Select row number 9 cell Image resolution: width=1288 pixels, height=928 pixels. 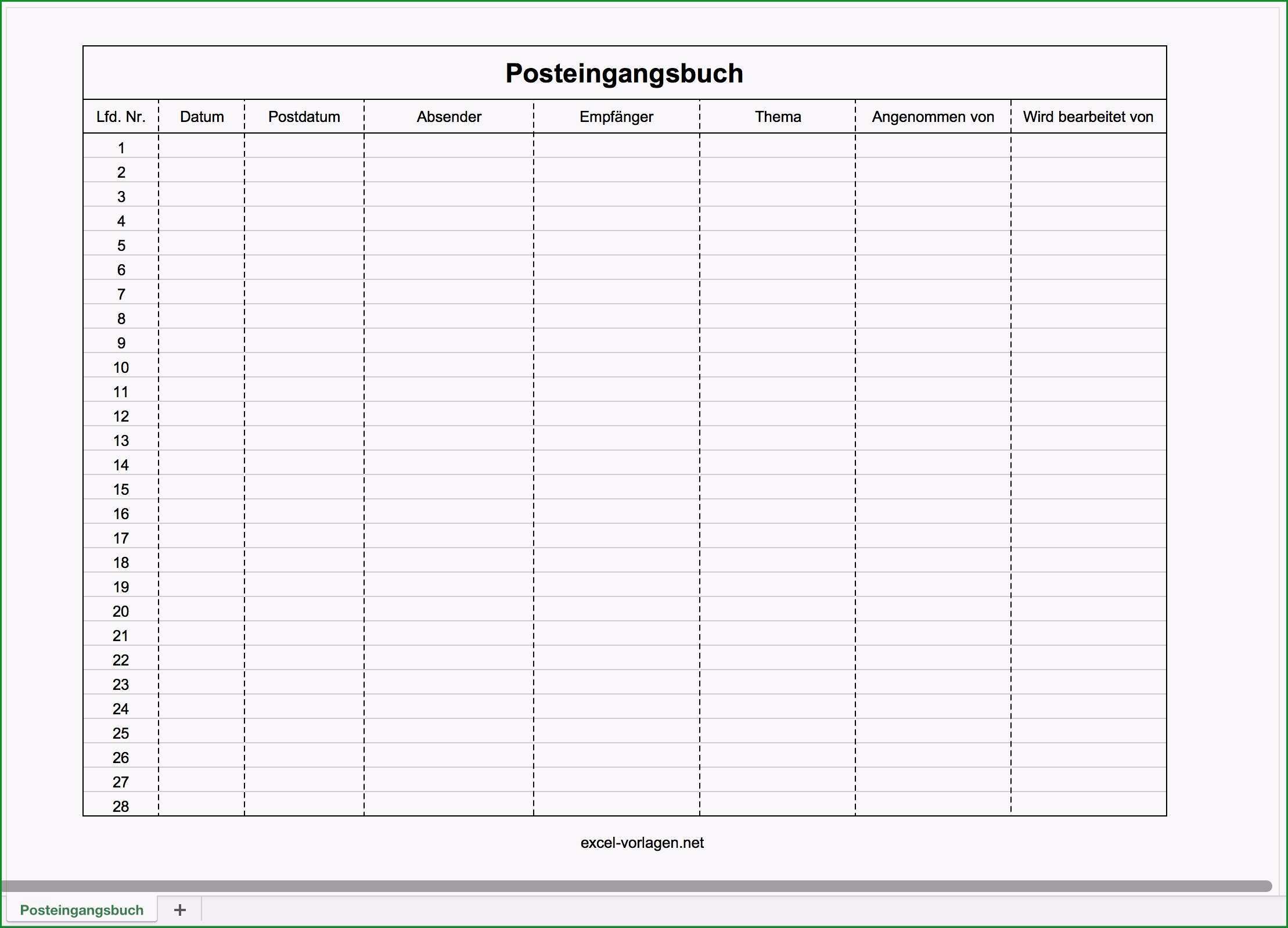pyautogui.click(x=121, y=341)
